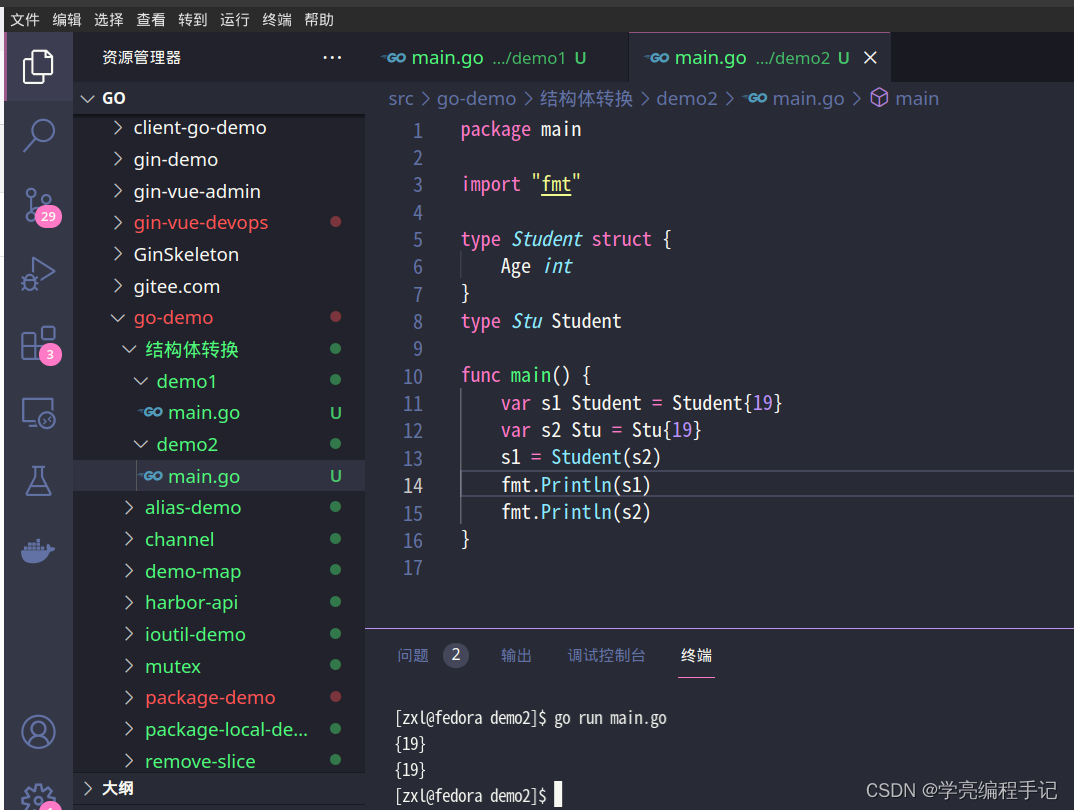This screenshot has height=810, width=1074.
Task: Expand the mutex folder
Action: click(x=218, y=666)
